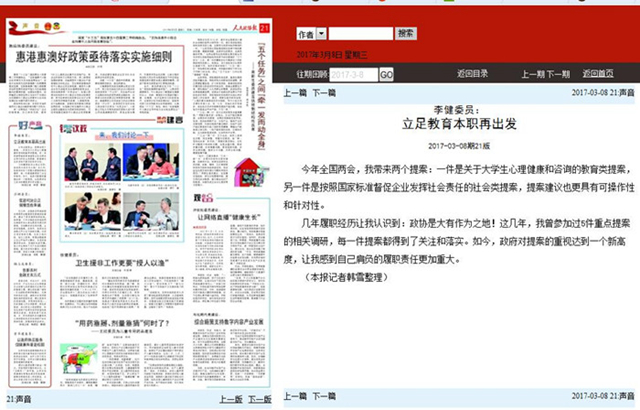Click the 往期回顾 date field
Image resolution: width=640 pixels, height=410 pixels.
click(x=352, y=75)
